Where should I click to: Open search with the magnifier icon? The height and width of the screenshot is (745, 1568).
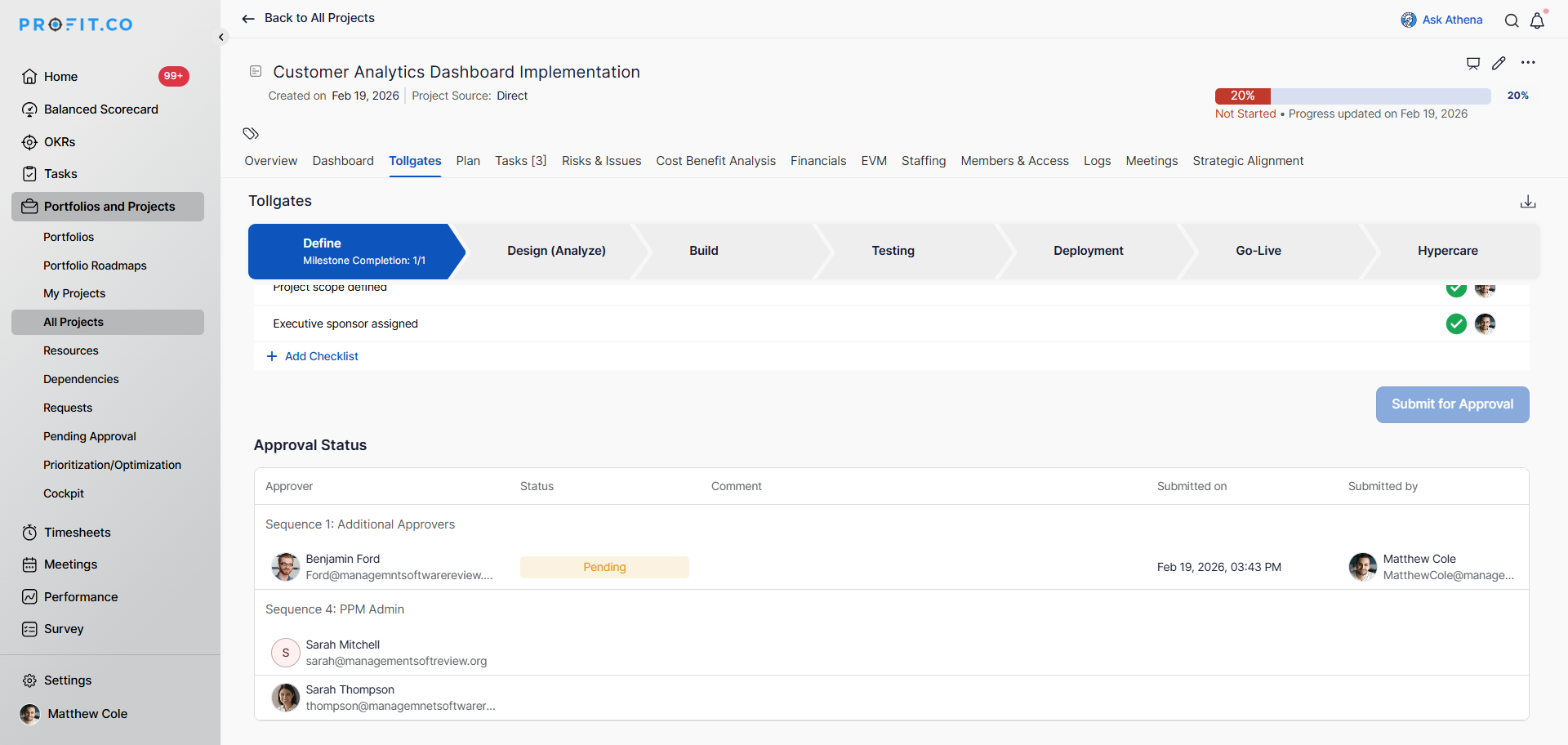1512,20
